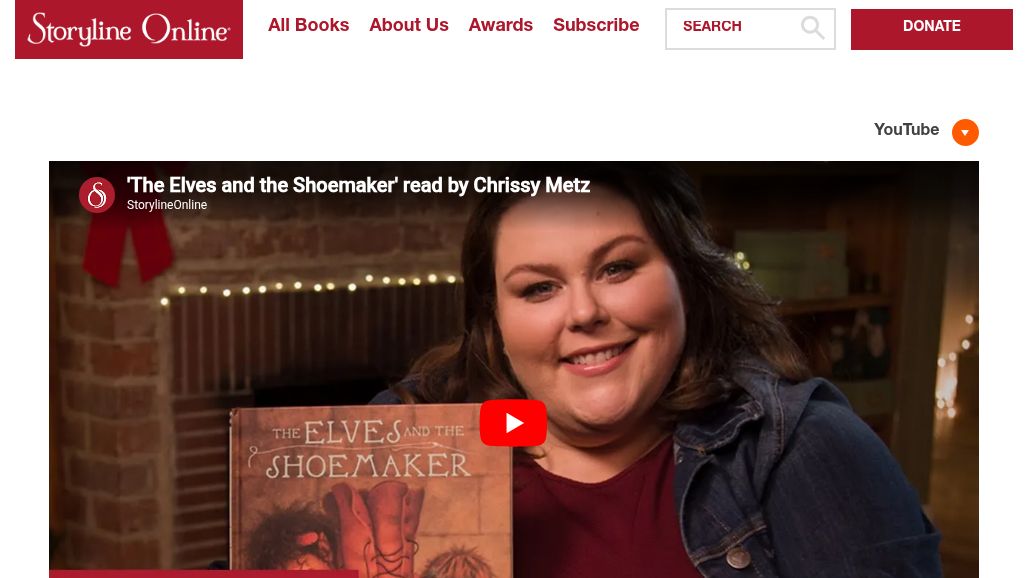Click the StorylineOnline channel name under the title

pos(167,205)
